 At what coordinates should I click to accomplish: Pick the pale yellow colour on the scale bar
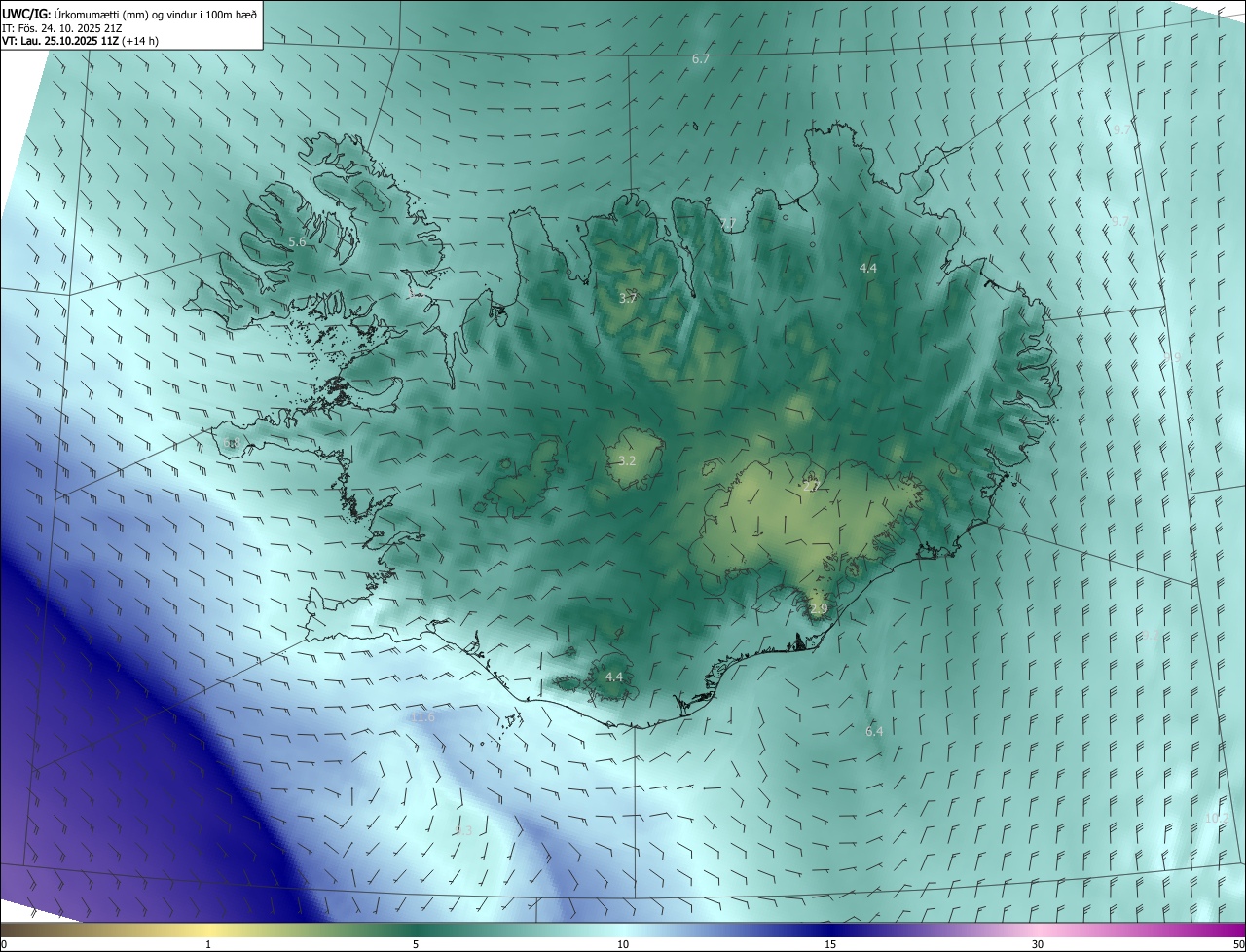pyautogui.click(x=208, y=930)
